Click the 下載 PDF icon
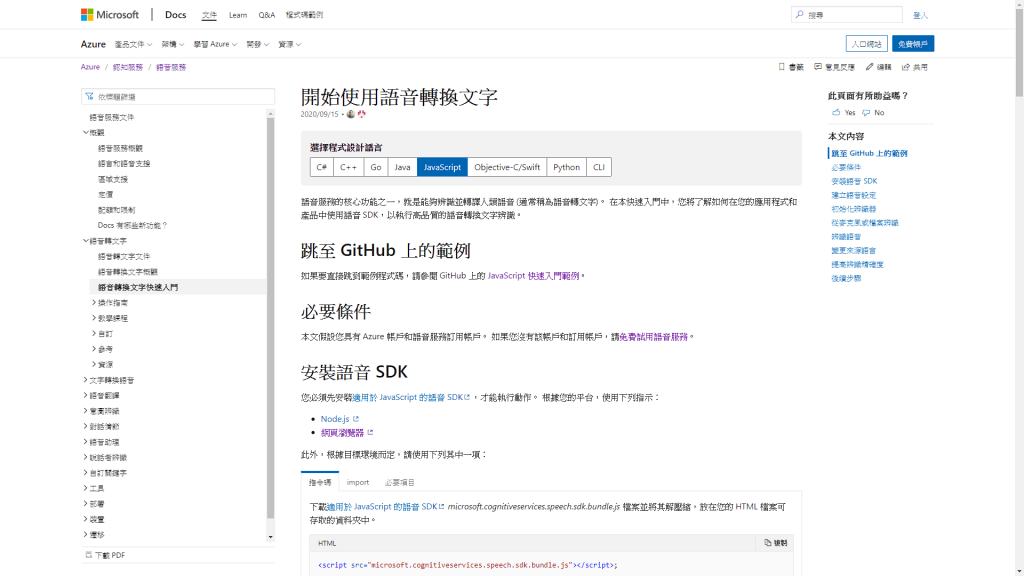This screenshot has height=576, width=1024. [89, 555]
